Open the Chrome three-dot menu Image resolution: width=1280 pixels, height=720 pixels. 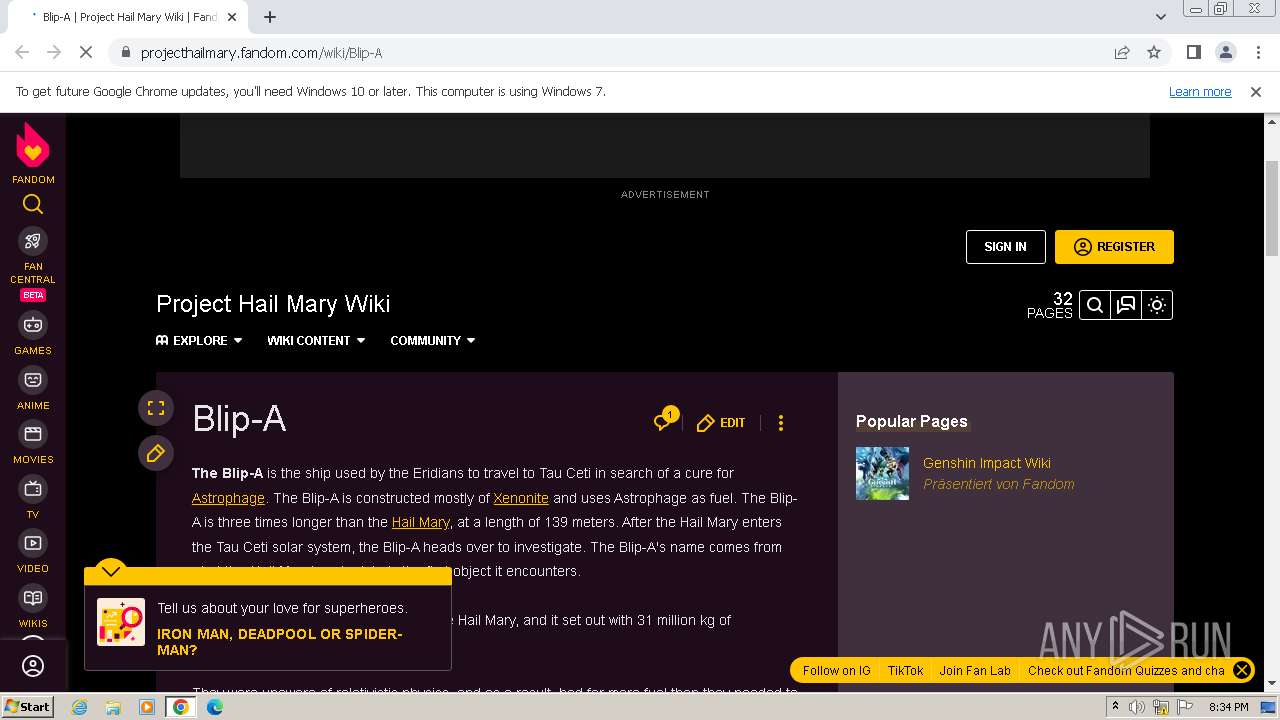pos(1258,53)
